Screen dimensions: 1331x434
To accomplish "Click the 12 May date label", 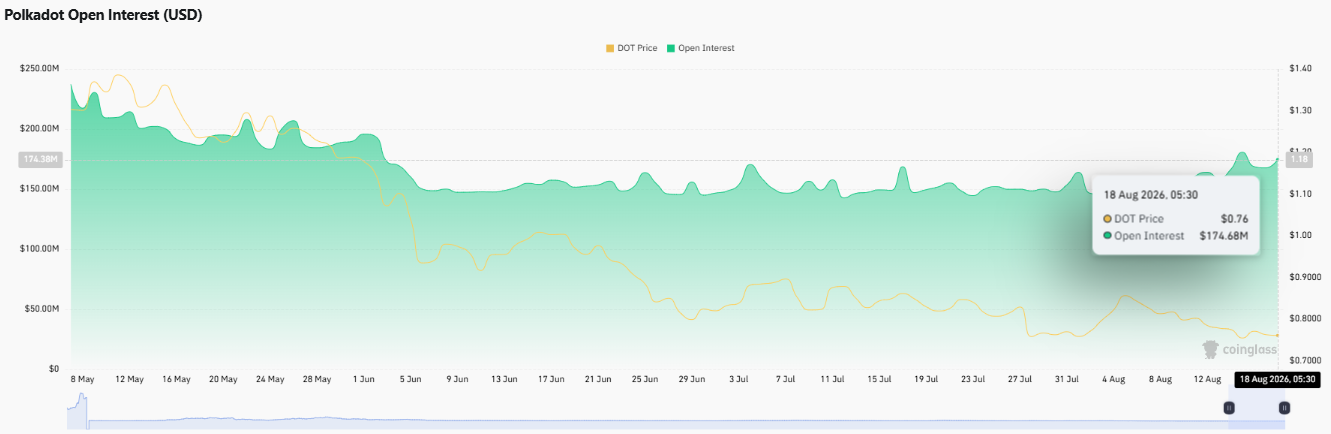I will [129, 380].
